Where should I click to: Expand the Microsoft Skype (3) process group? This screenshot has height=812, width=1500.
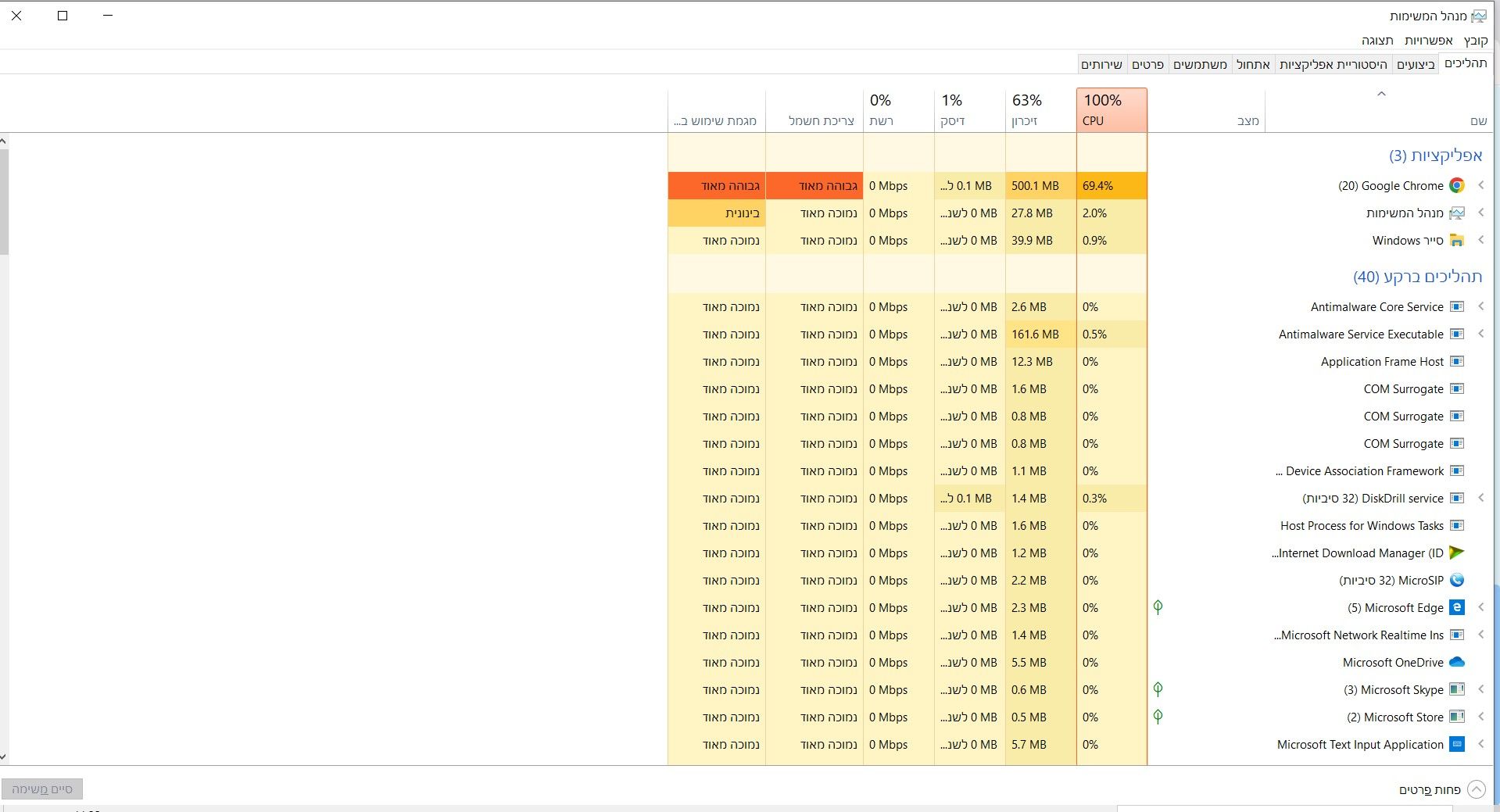1480,689
